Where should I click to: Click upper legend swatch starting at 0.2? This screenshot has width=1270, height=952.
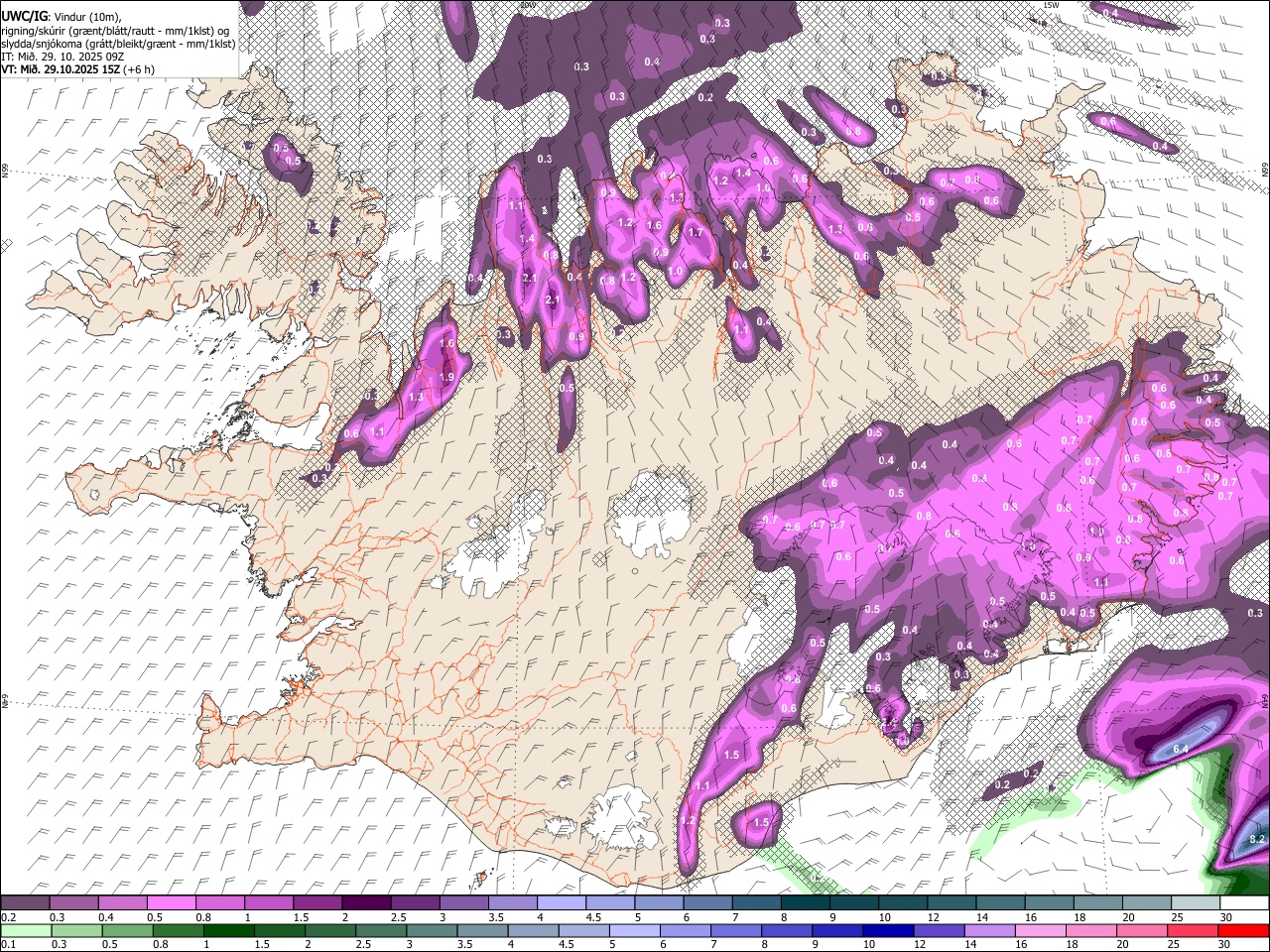25,903
